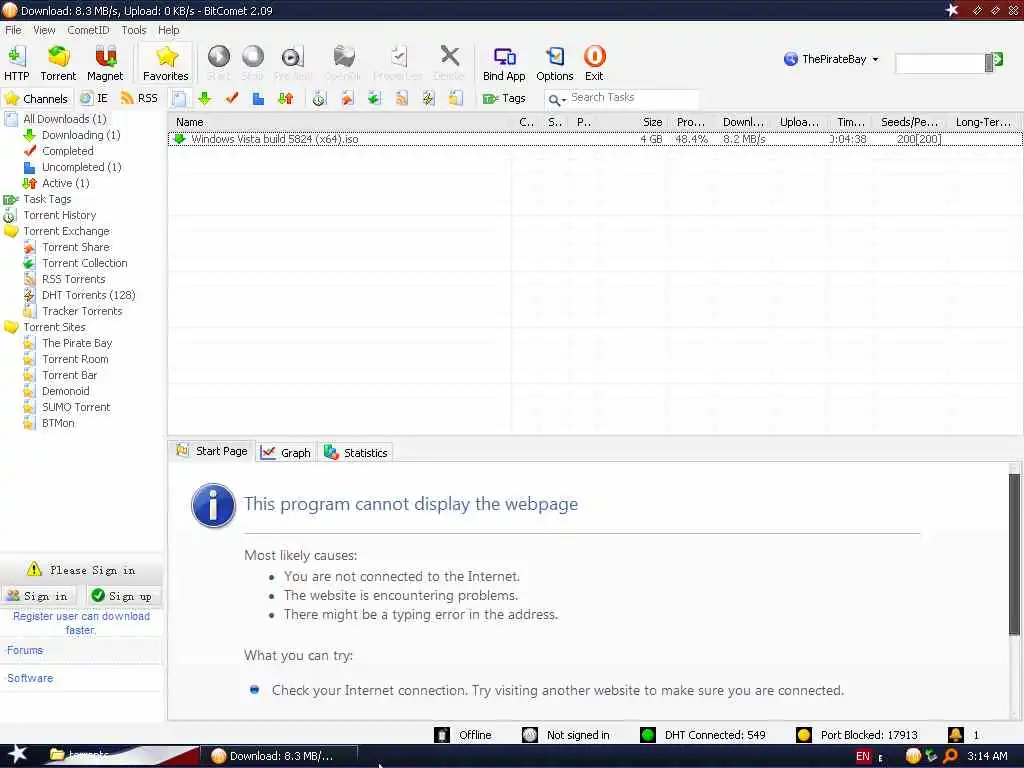Open Register user can download faster link
Viewport: 1024px width, 768px height.
82,623
